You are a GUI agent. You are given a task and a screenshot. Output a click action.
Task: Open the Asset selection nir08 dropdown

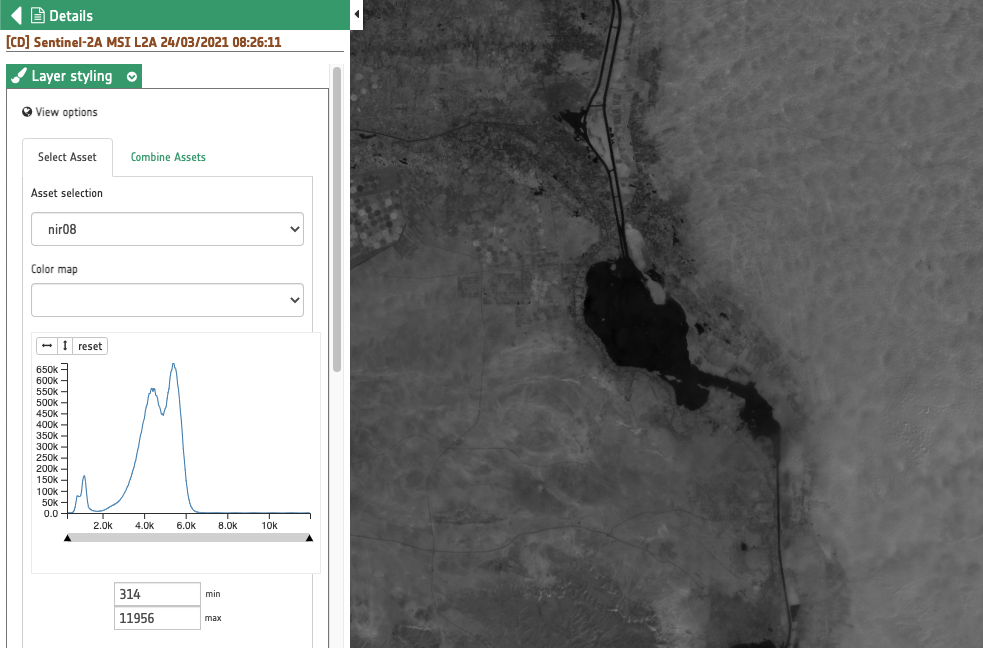pos(167,229)
